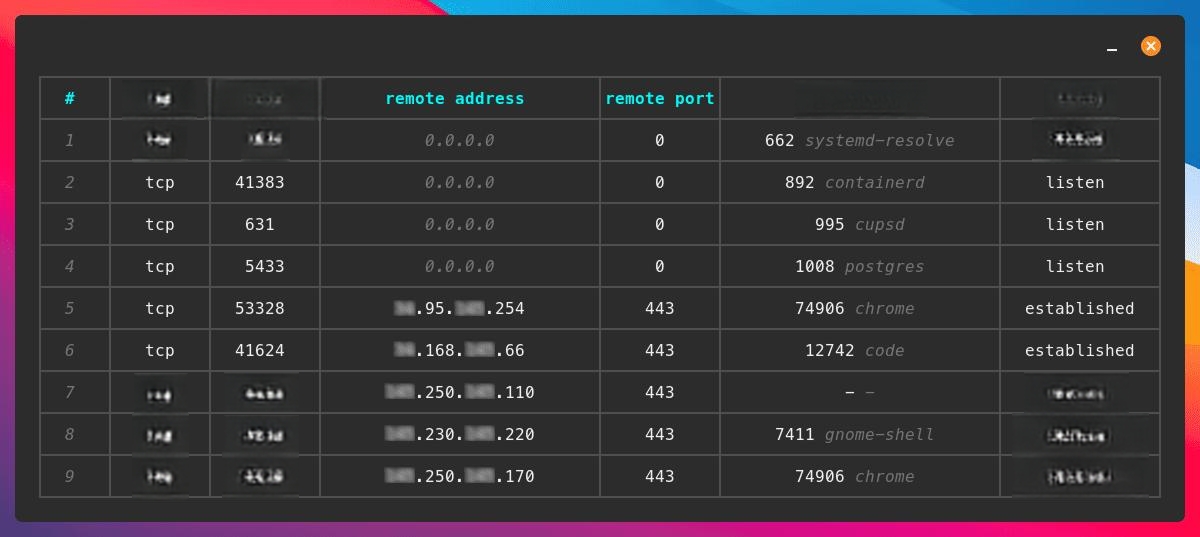This screenshot has width=1200, height=537.
Task: Click '0.0.0.0' address in systemd-resolve row
Action: coord(460,140)
